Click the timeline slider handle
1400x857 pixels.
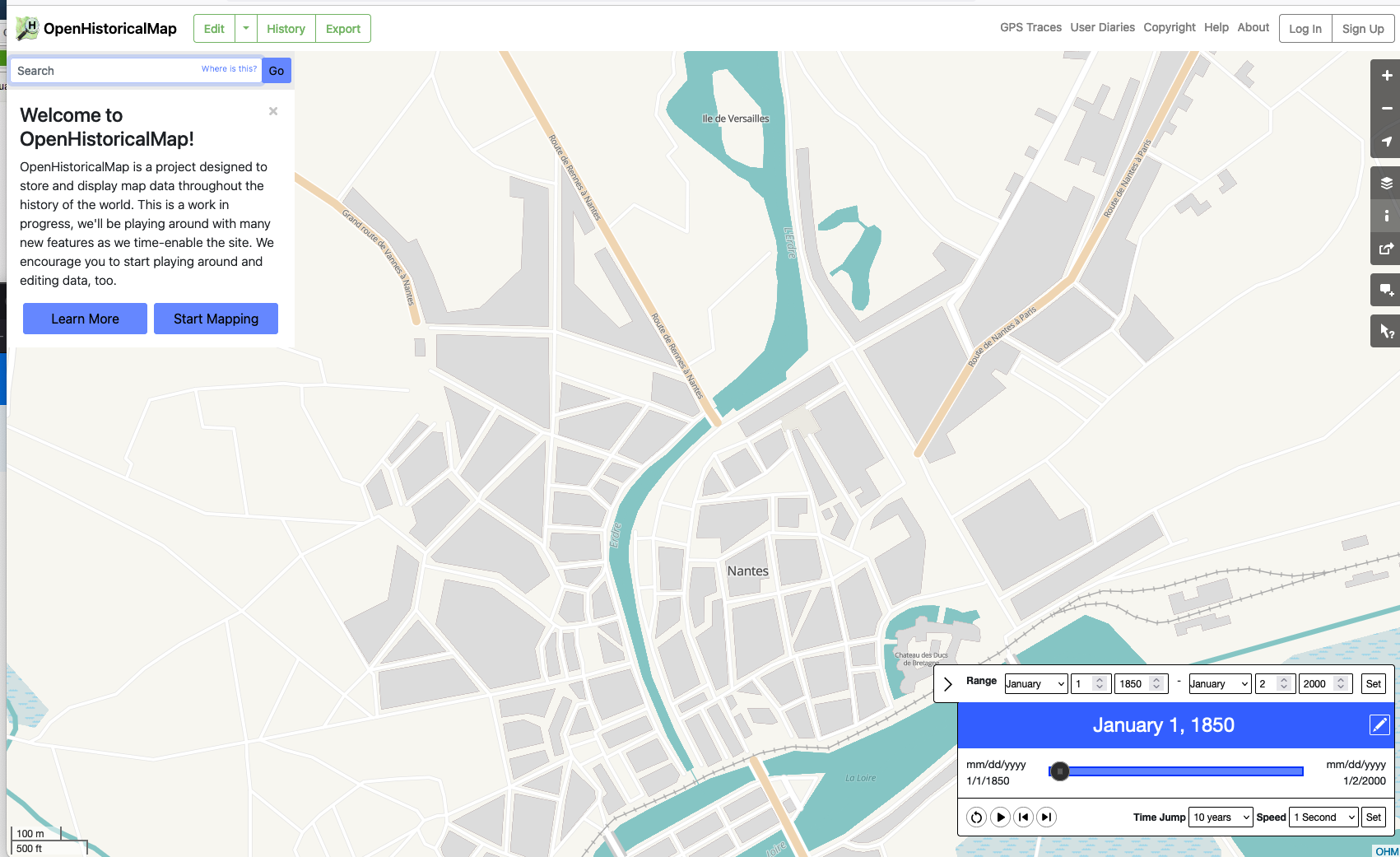point(1059,772)
